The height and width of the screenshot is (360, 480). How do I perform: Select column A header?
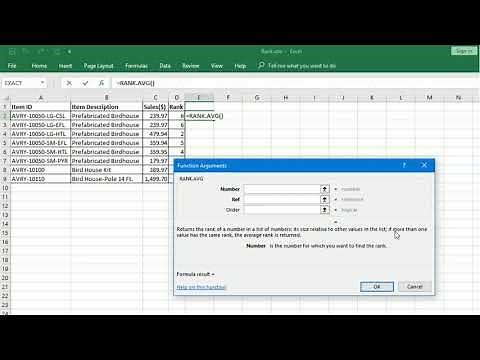(x=40, y=97)
